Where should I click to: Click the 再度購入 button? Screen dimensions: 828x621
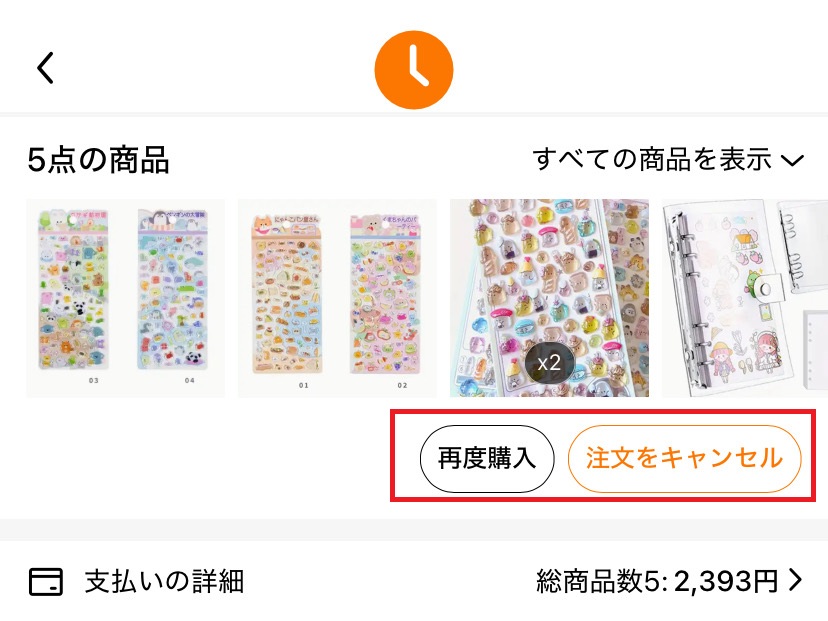point(487,458)
